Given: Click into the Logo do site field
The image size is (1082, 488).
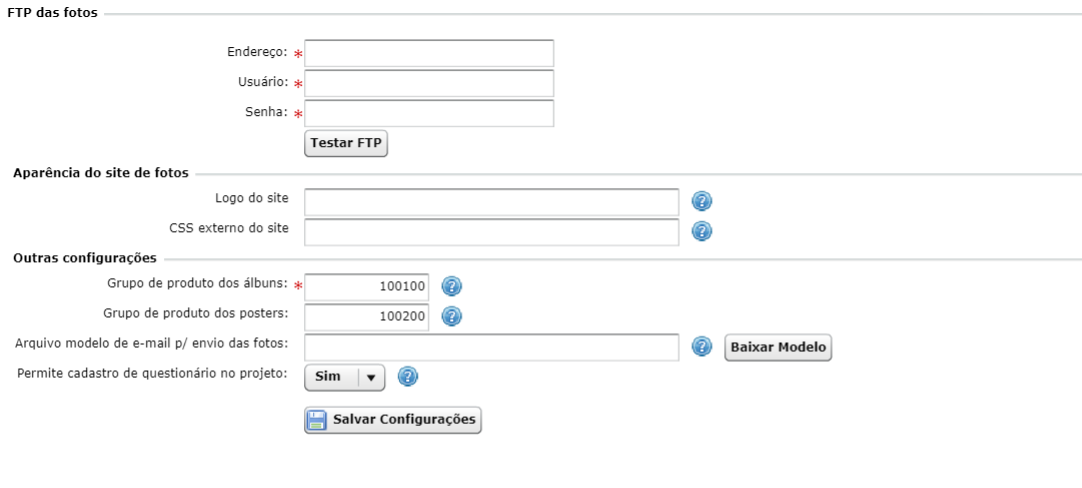Looking at the screenshot, I should tap(491, 202).
